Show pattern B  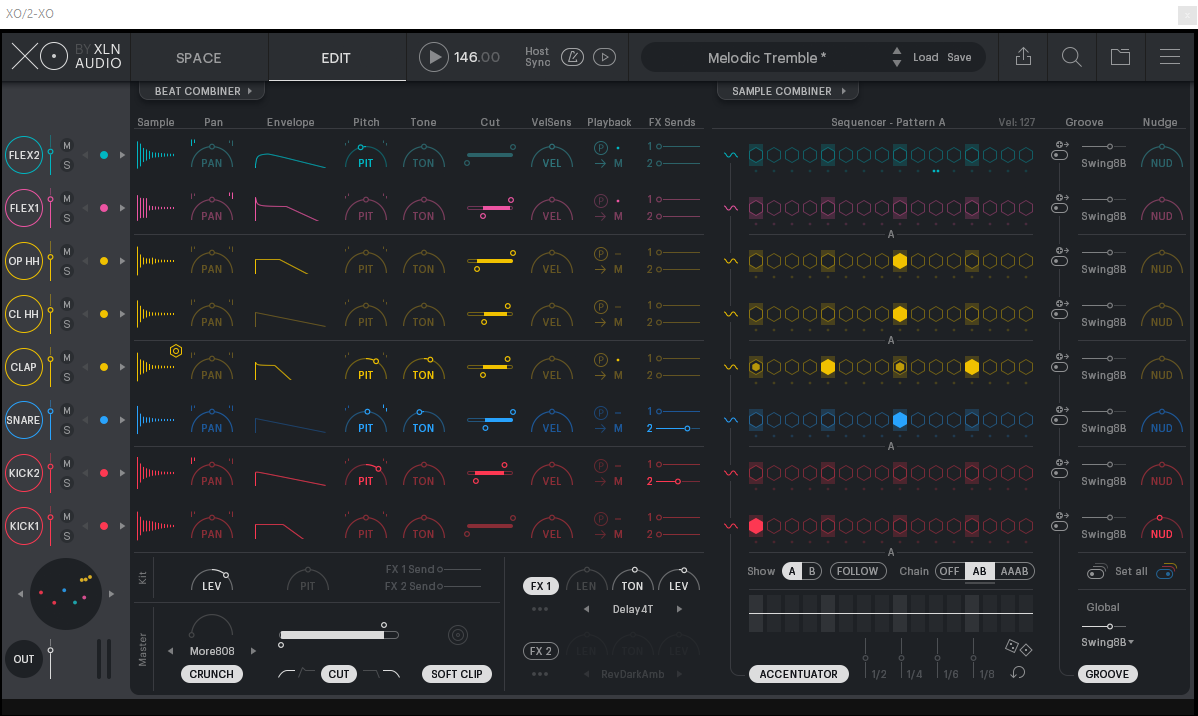click(811, 571)
